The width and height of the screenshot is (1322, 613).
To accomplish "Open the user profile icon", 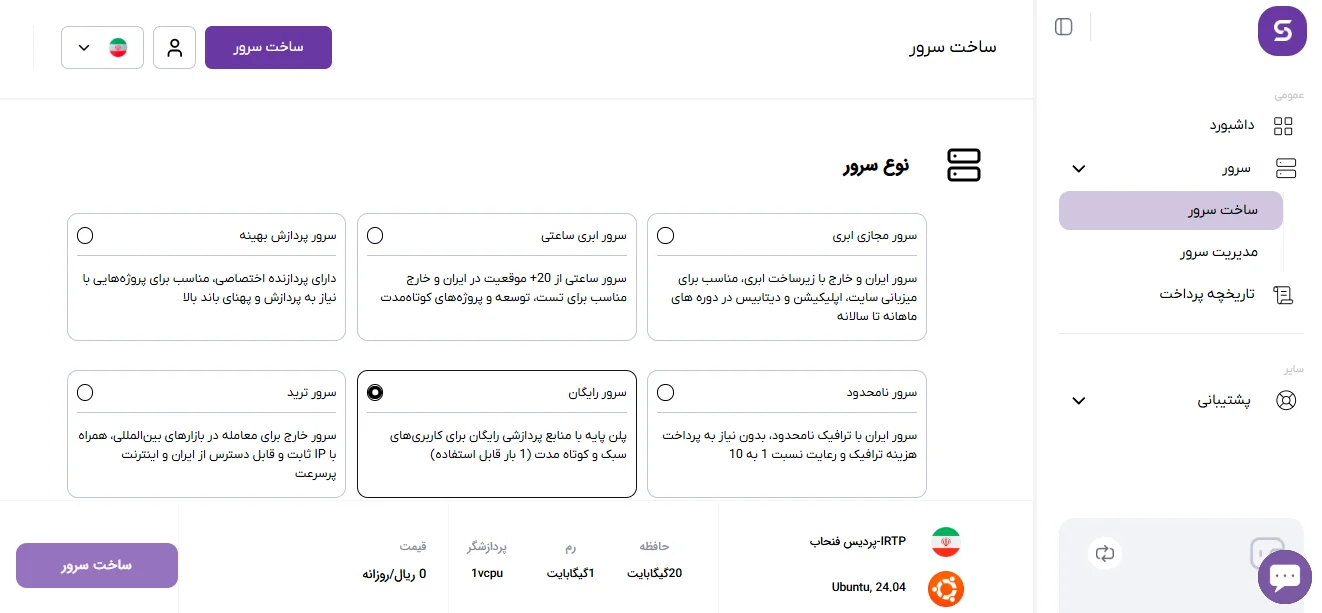I will click(175, 48).
